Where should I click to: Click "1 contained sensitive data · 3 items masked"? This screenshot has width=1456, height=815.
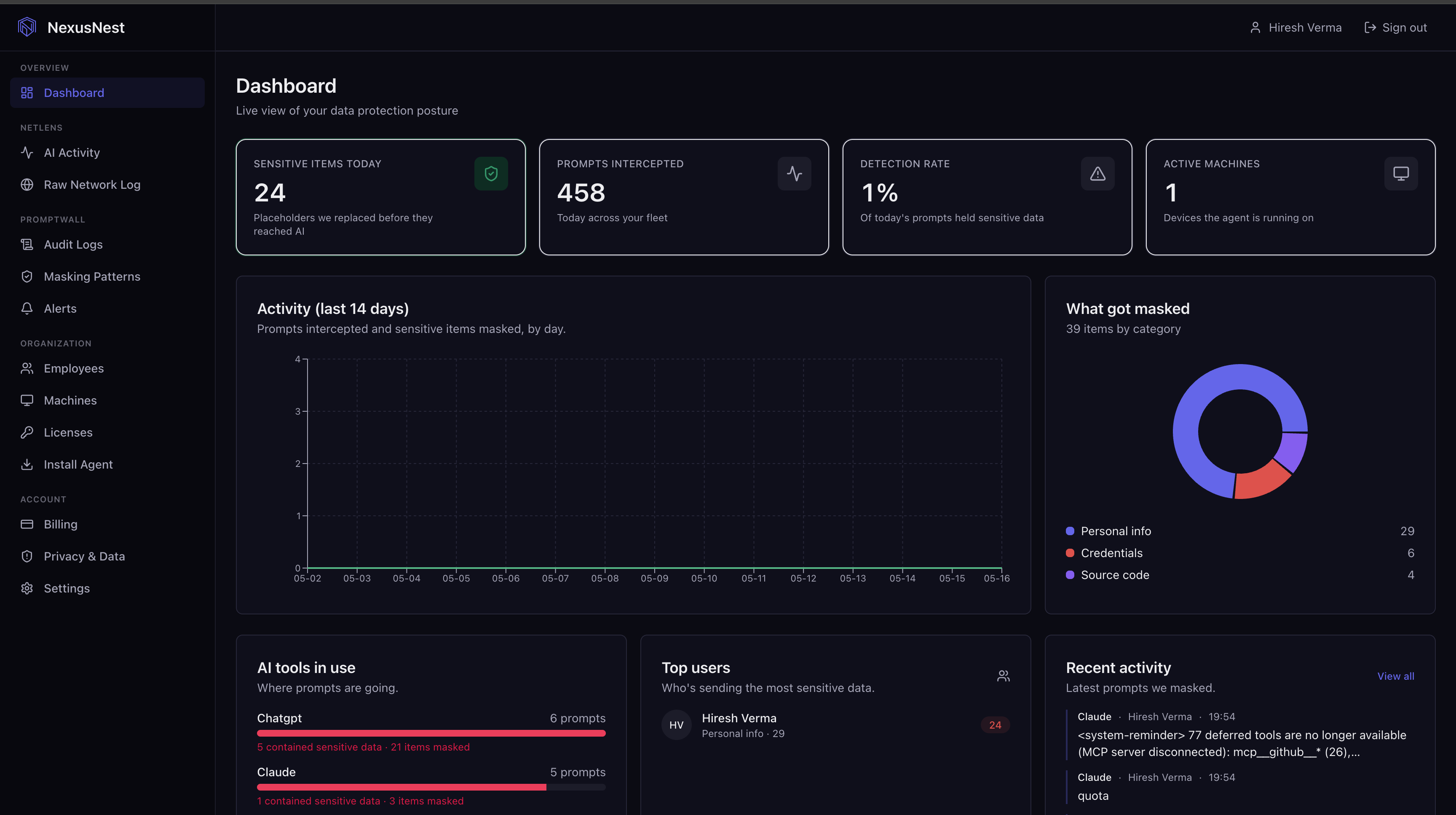point(360,802)
